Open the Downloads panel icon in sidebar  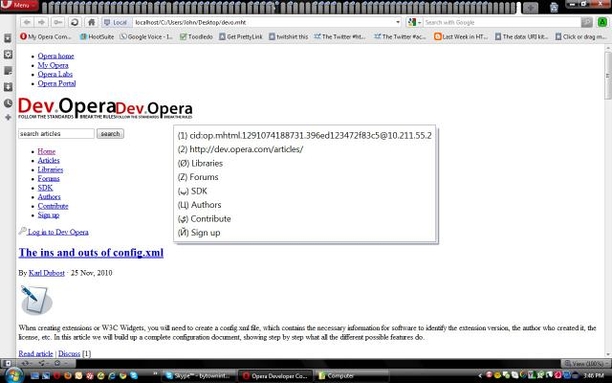[x=8, y=87]
